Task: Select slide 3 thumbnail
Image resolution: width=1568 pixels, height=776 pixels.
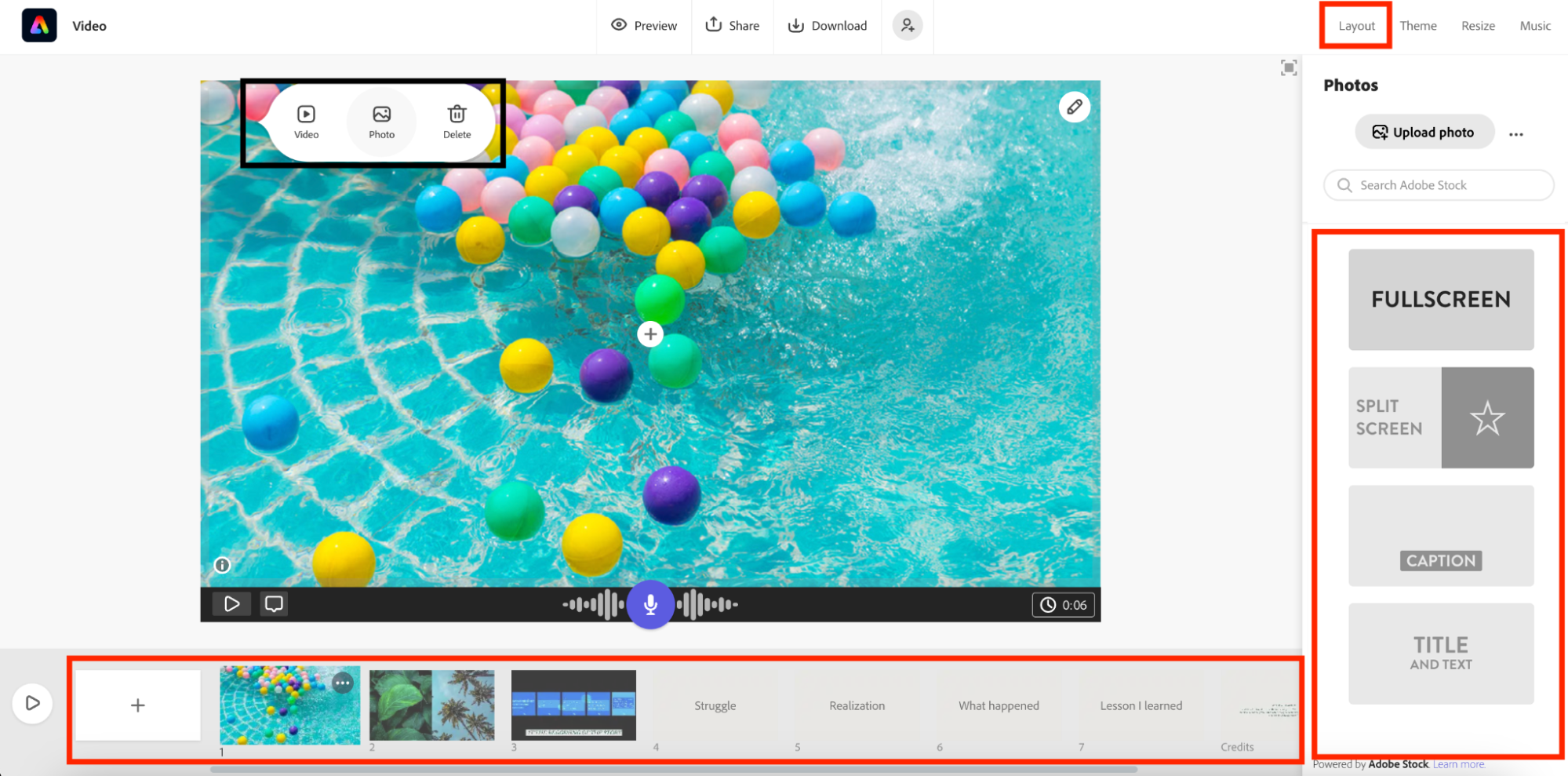Action: (x=573, y=705)
